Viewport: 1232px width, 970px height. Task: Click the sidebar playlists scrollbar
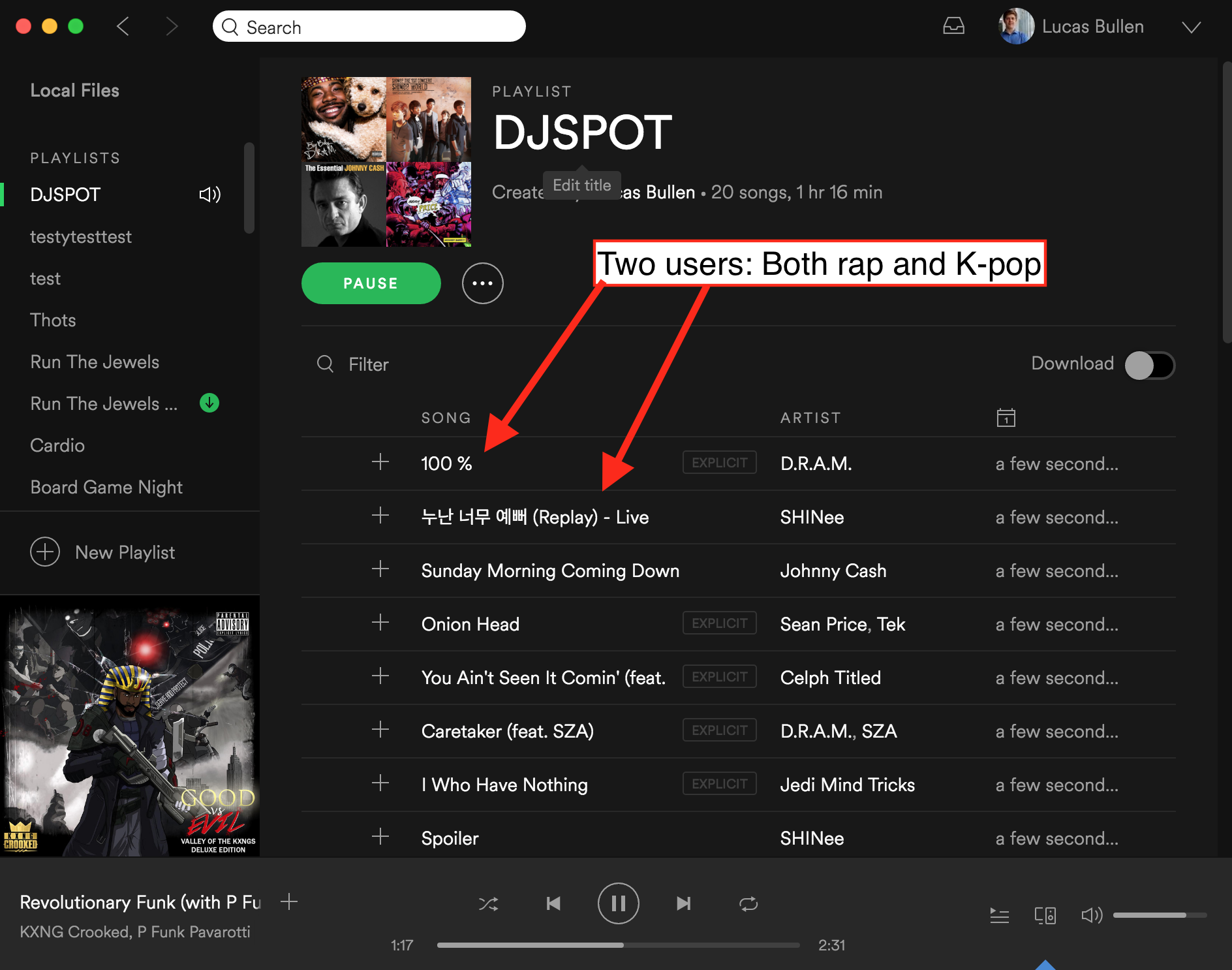(x=249, y=188)
